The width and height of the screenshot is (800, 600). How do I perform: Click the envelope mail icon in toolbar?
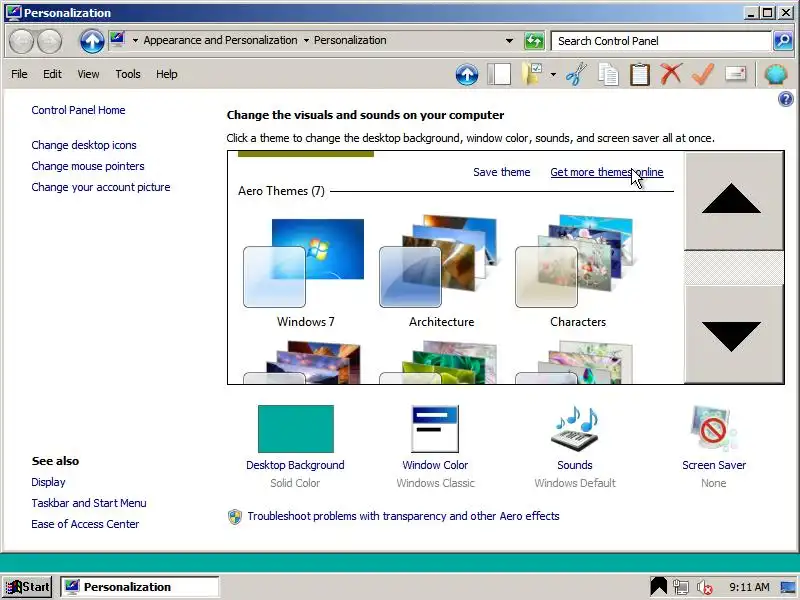coord(735,74)
